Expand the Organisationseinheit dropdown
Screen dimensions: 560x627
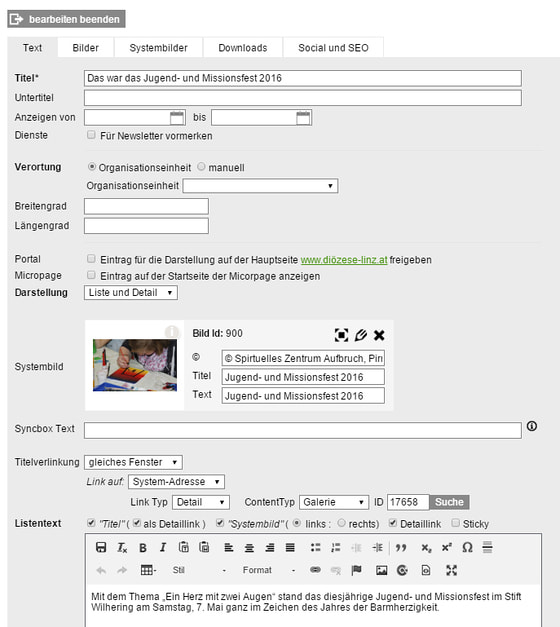tap(260, 186)
